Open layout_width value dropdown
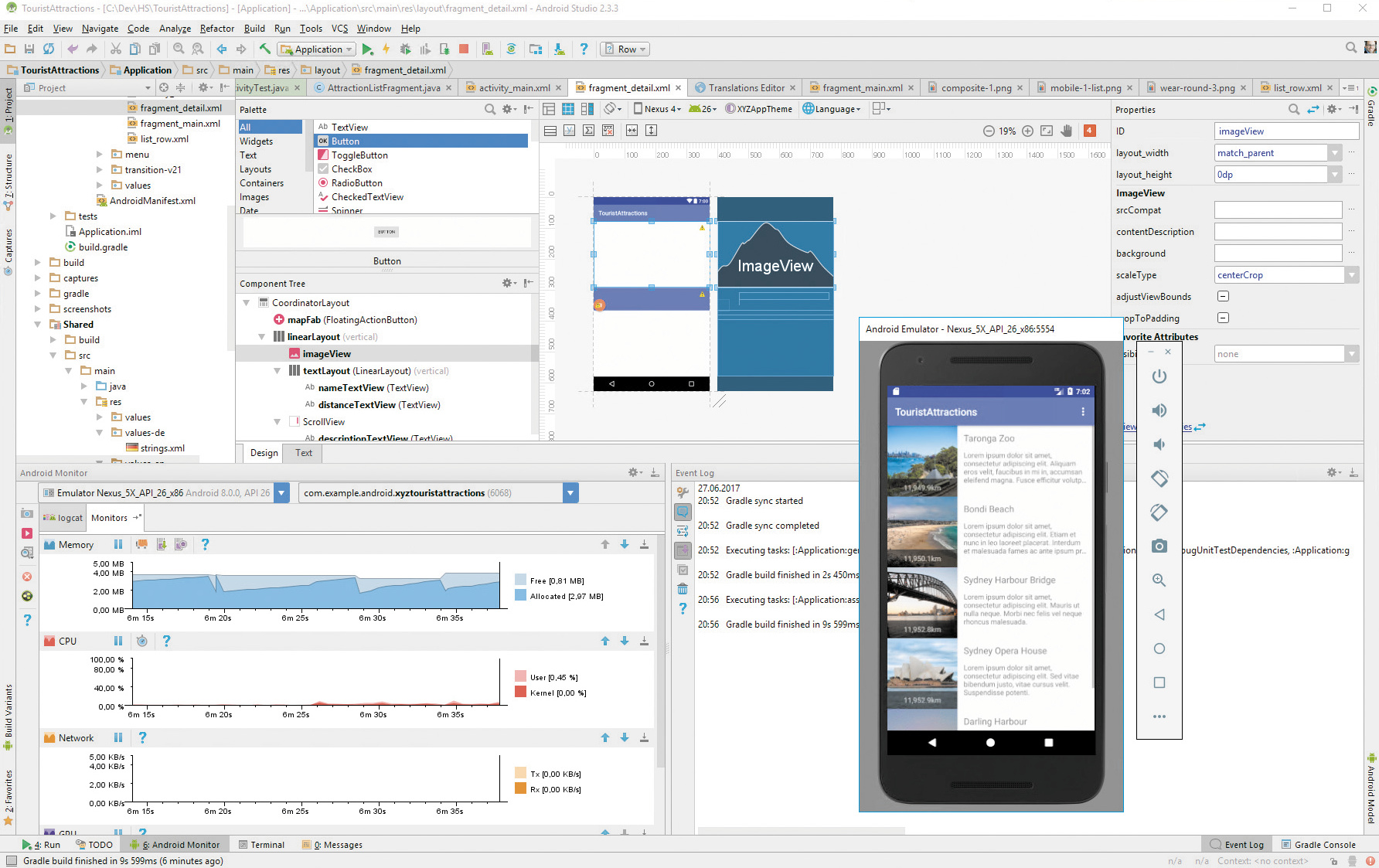The width and height of the screenshot is (1379, 868). tap(1335, 153)
